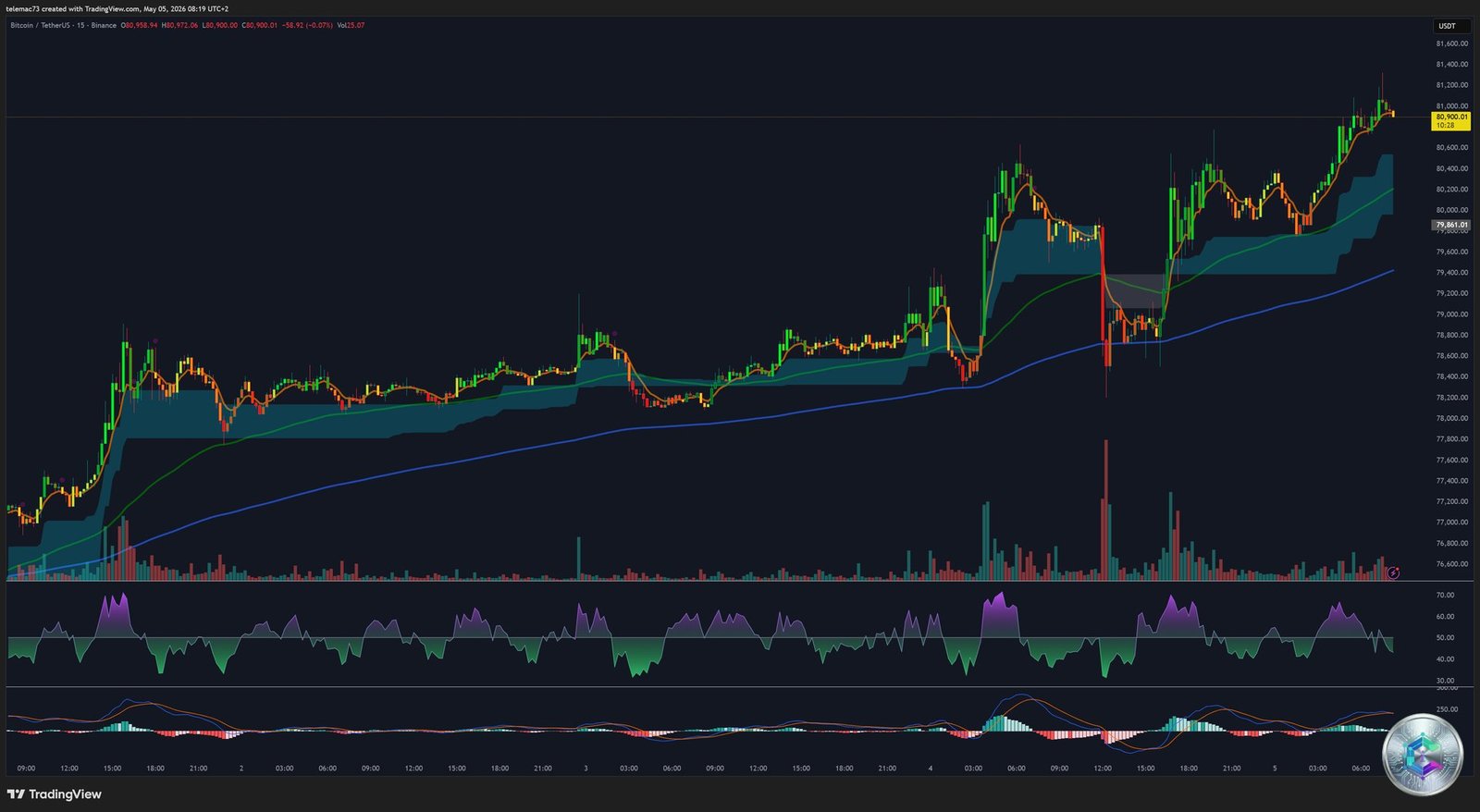Click the lightning bolt events icon

click(x=1393, y=573)
